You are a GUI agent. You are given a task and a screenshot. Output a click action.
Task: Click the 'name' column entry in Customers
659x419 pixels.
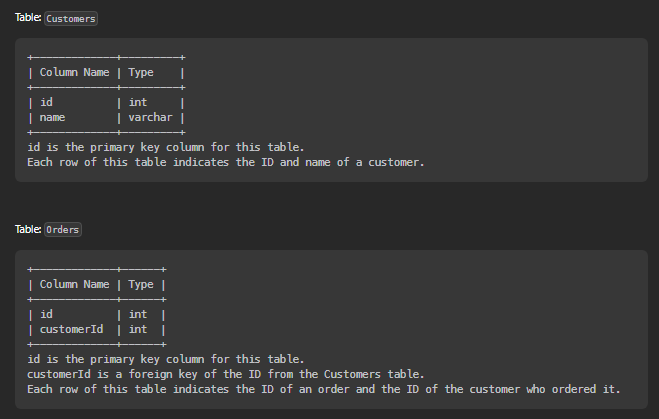coord(53,117)
